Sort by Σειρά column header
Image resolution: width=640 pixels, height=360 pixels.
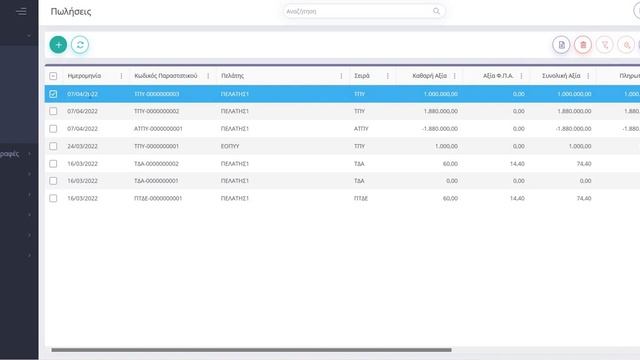(x=362, y=76)
